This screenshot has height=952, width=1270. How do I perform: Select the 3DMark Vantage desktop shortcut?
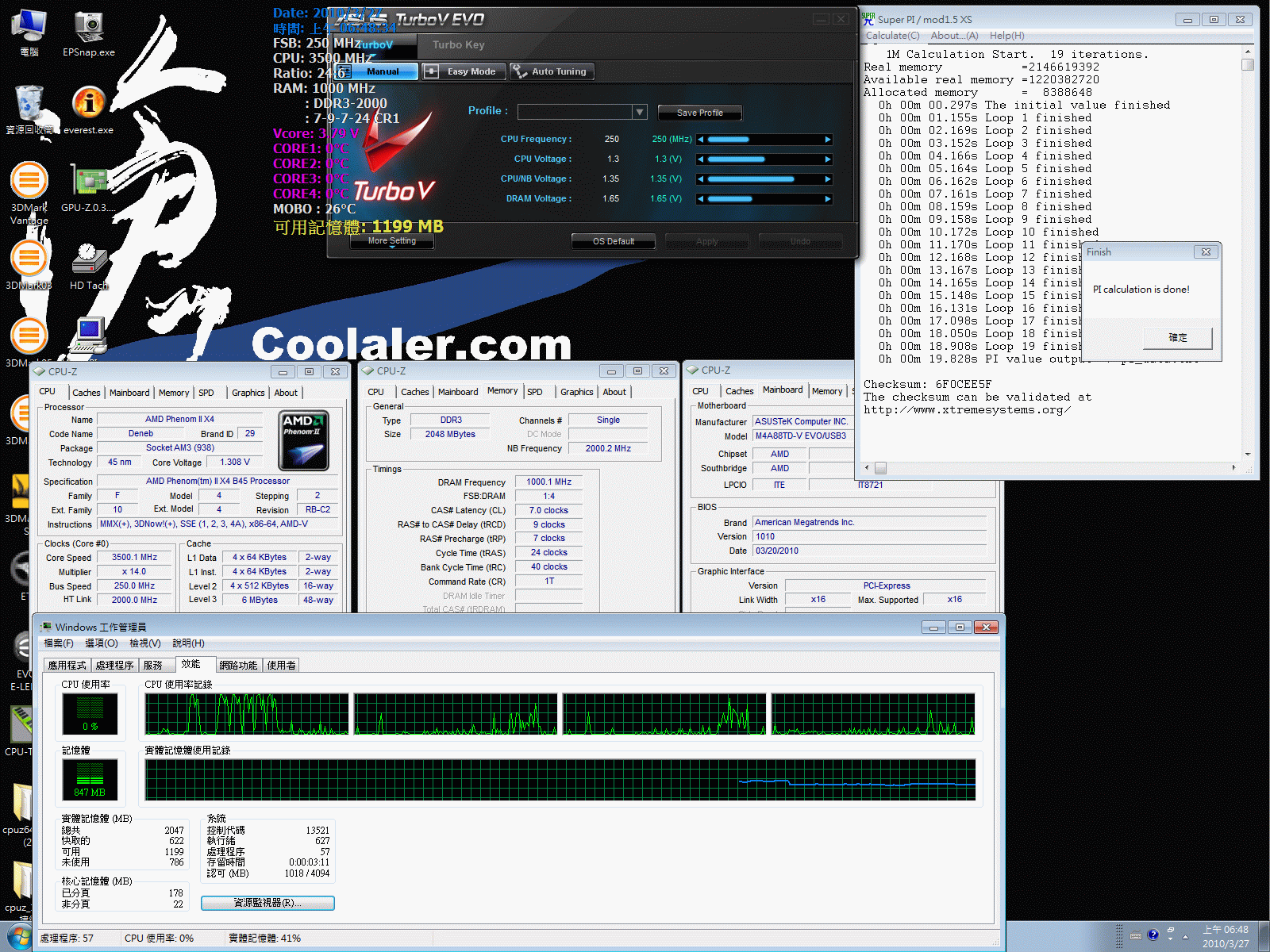pyautogui.click(x=29, y=192)
